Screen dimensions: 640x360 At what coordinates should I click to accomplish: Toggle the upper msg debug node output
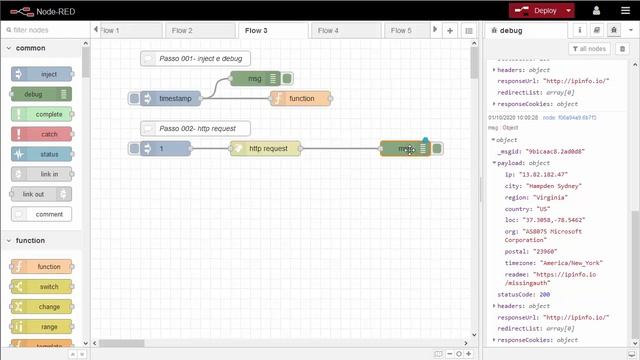pos(287,78)
